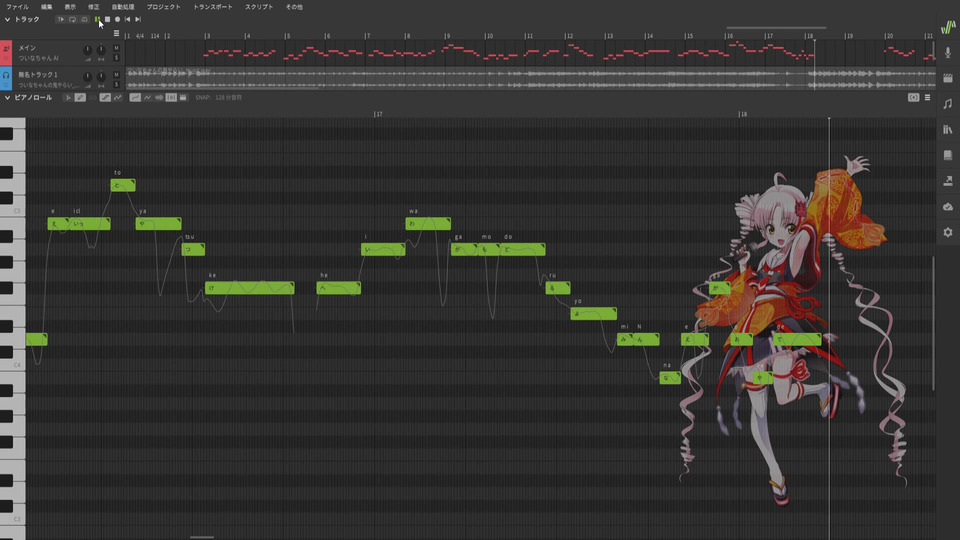The width and height of the screenshot is (960, 540).
Task: Open the library books panel
Action: tap(948, 130)
